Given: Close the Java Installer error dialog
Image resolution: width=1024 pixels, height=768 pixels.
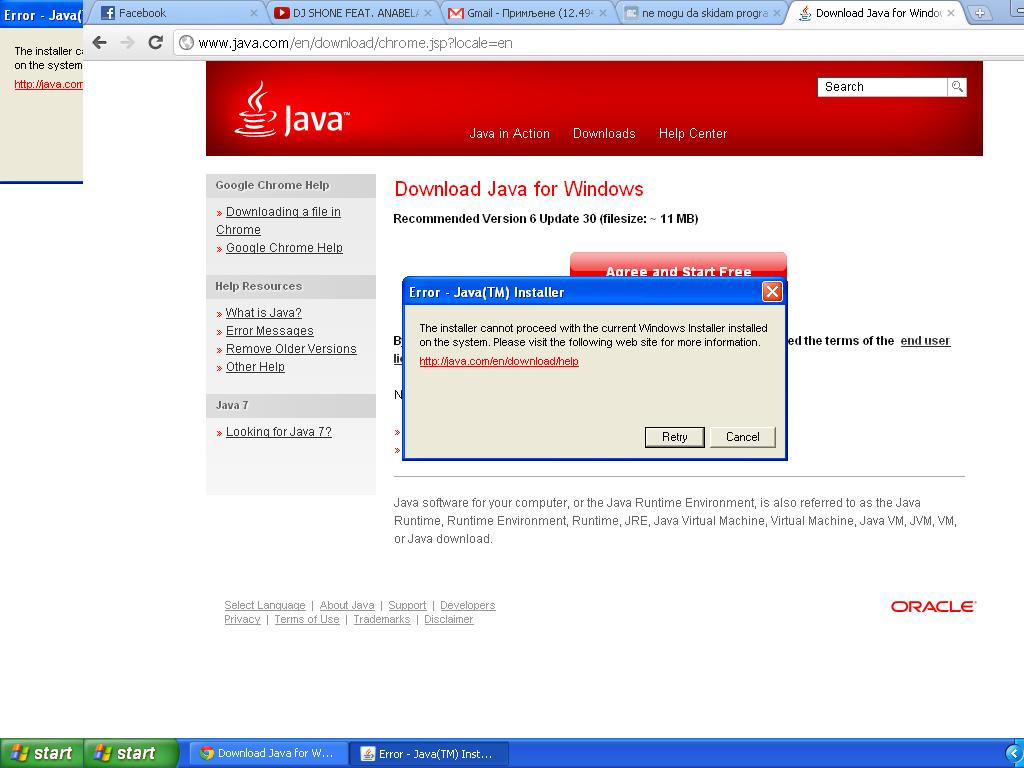Looking at the screenshot, I should (772, 292).
